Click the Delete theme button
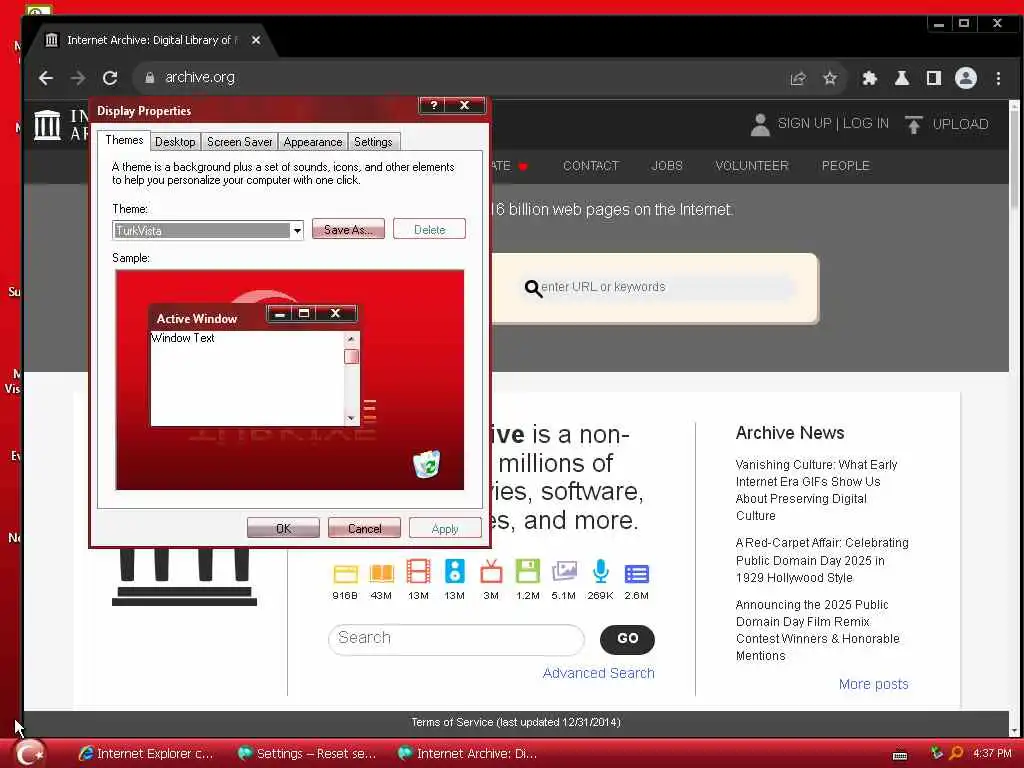Image resolution: width=1024 pixels, height=768 pixels. (x=429, y=229)
